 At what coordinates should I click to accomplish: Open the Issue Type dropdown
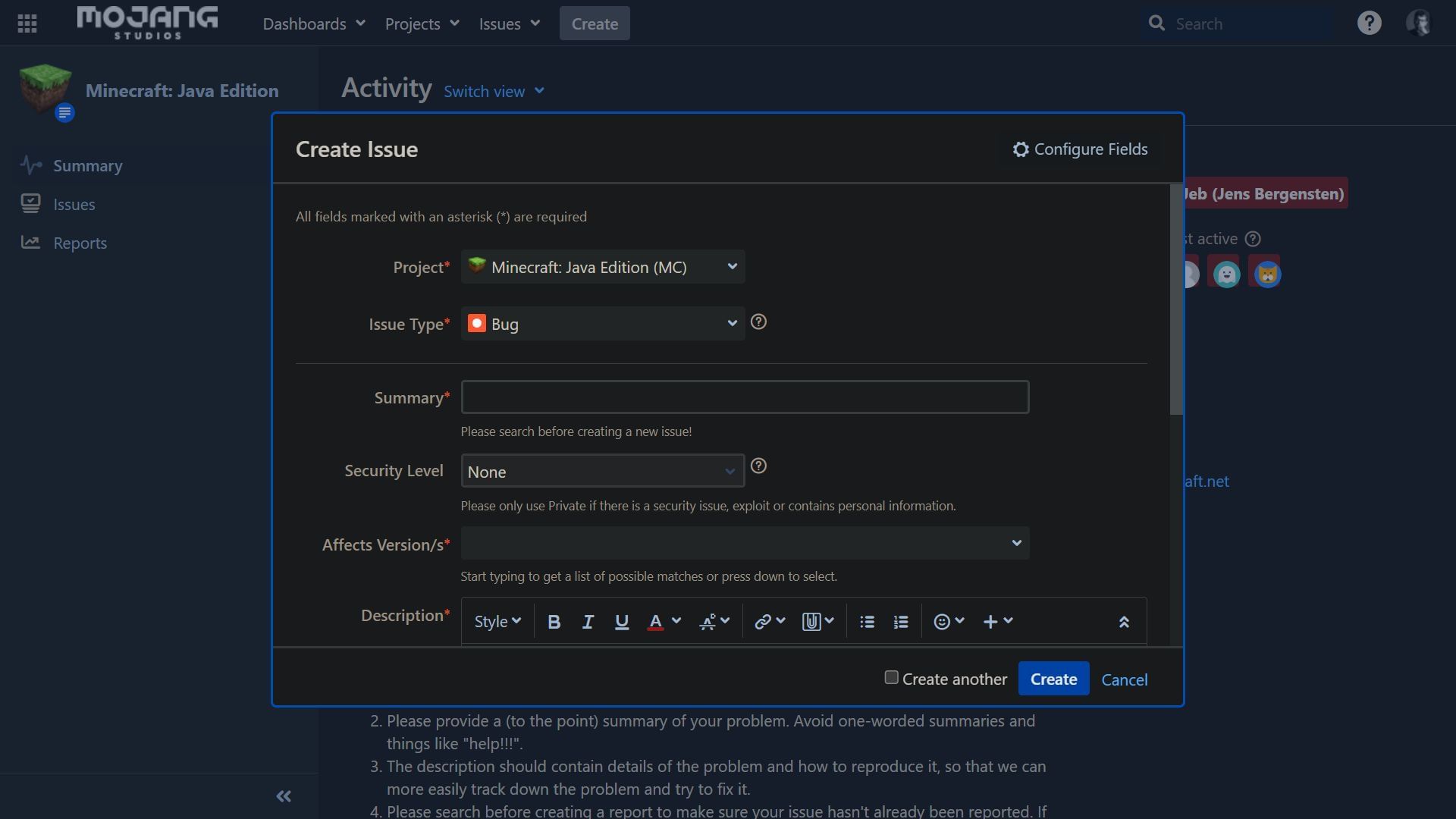click(x=602, y=324)
